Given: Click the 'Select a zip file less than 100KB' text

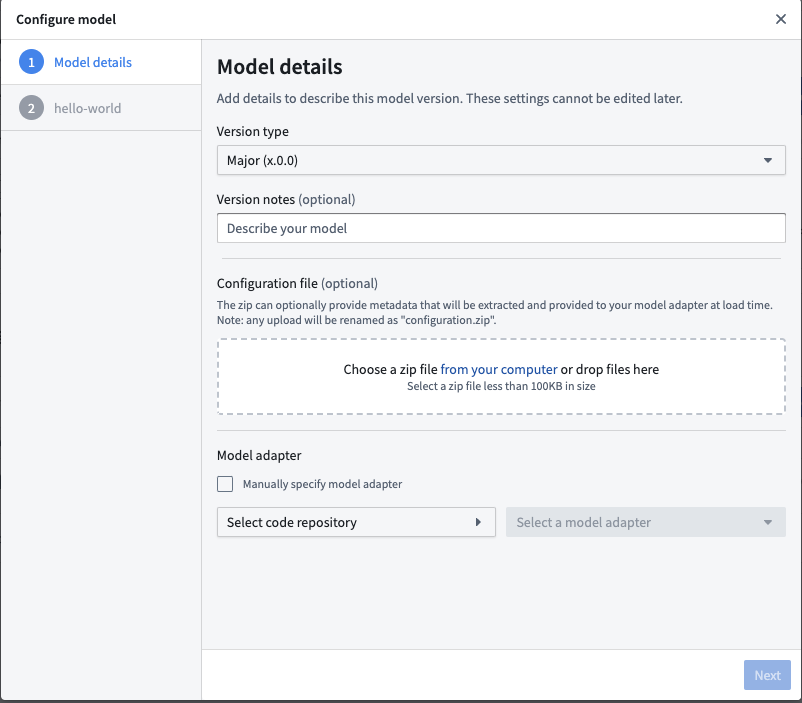Looking at the screenshot, I should [501, 386].
